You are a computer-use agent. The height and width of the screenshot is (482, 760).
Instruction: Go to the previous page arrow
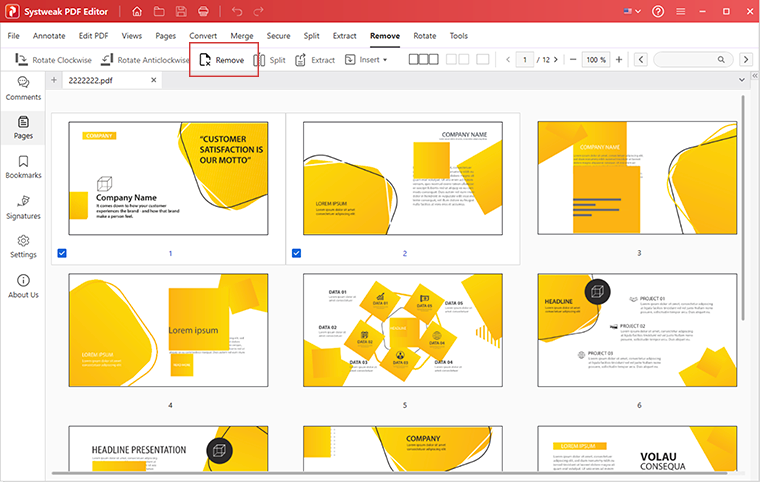508,60
